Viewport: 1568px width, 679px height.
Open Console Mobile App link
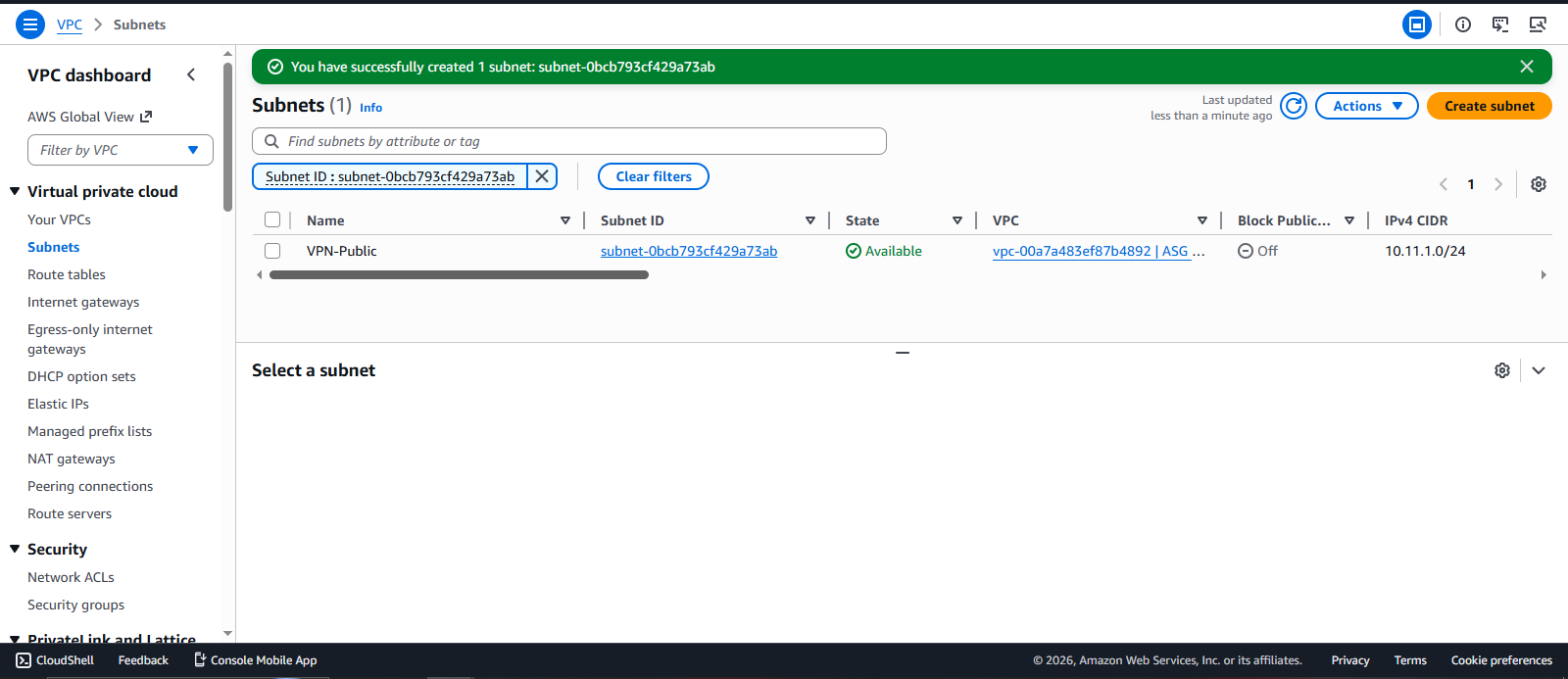coord(255,660)
